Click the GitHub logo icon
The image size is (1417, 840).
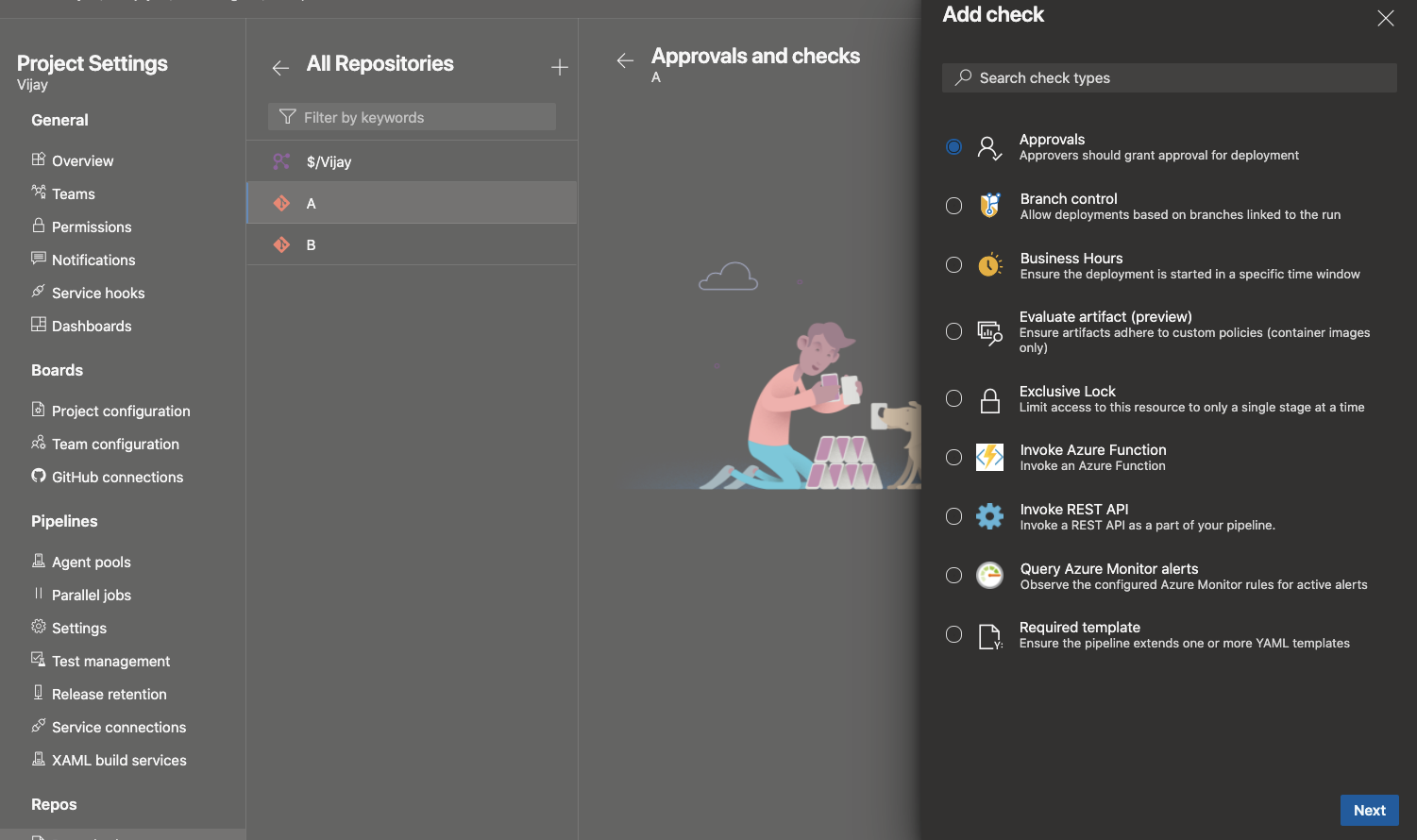(39, 475)
